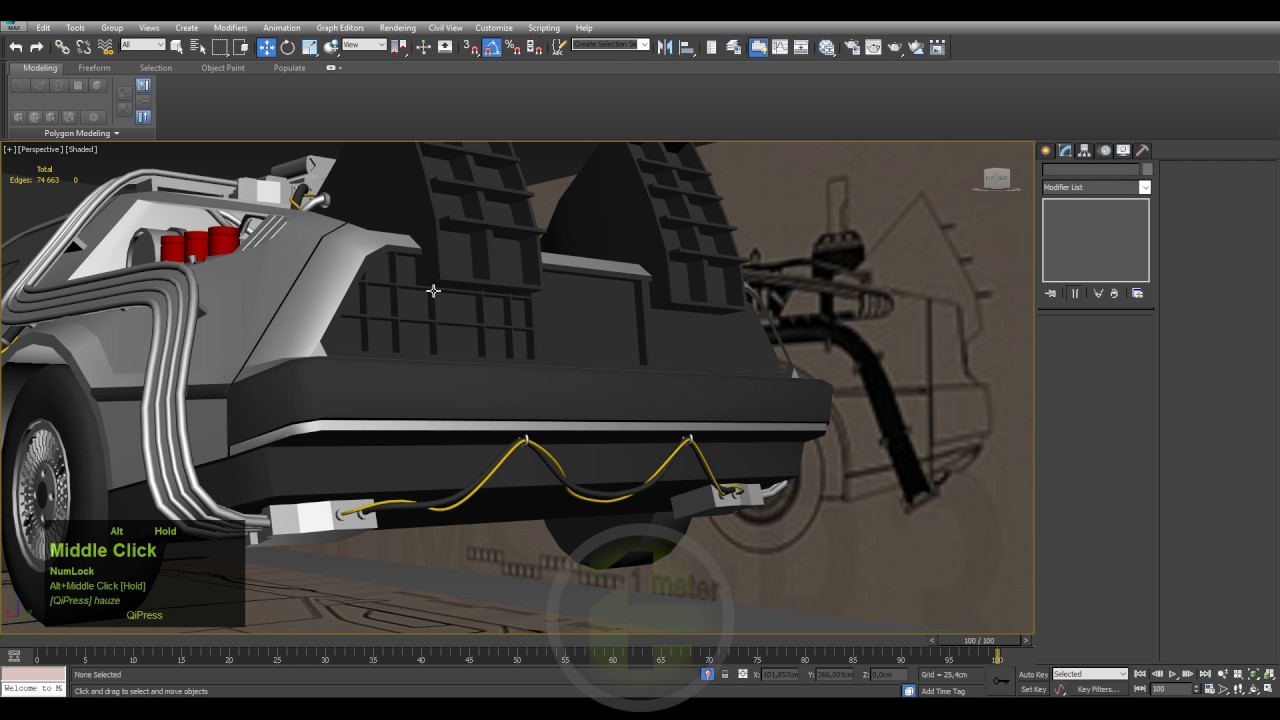Click the Mirror tool icon
Image resolution: width=1280 pixels, height=720 pixels.
pyautogui.click(x=665, y=47)
